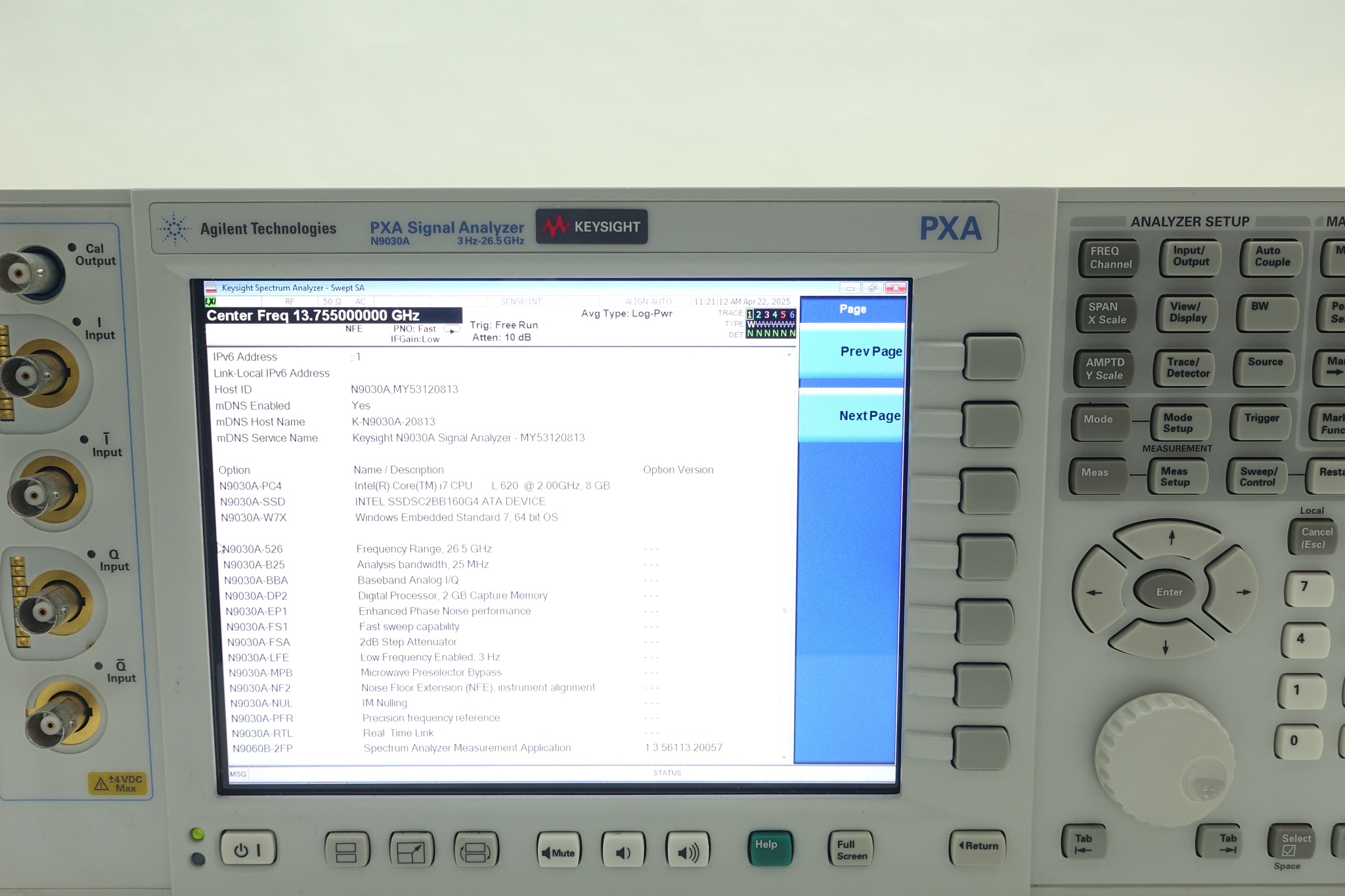Screen dimensions: 1345x896
Task: Click the Sweep/Control key
Action: [1256, 476]
